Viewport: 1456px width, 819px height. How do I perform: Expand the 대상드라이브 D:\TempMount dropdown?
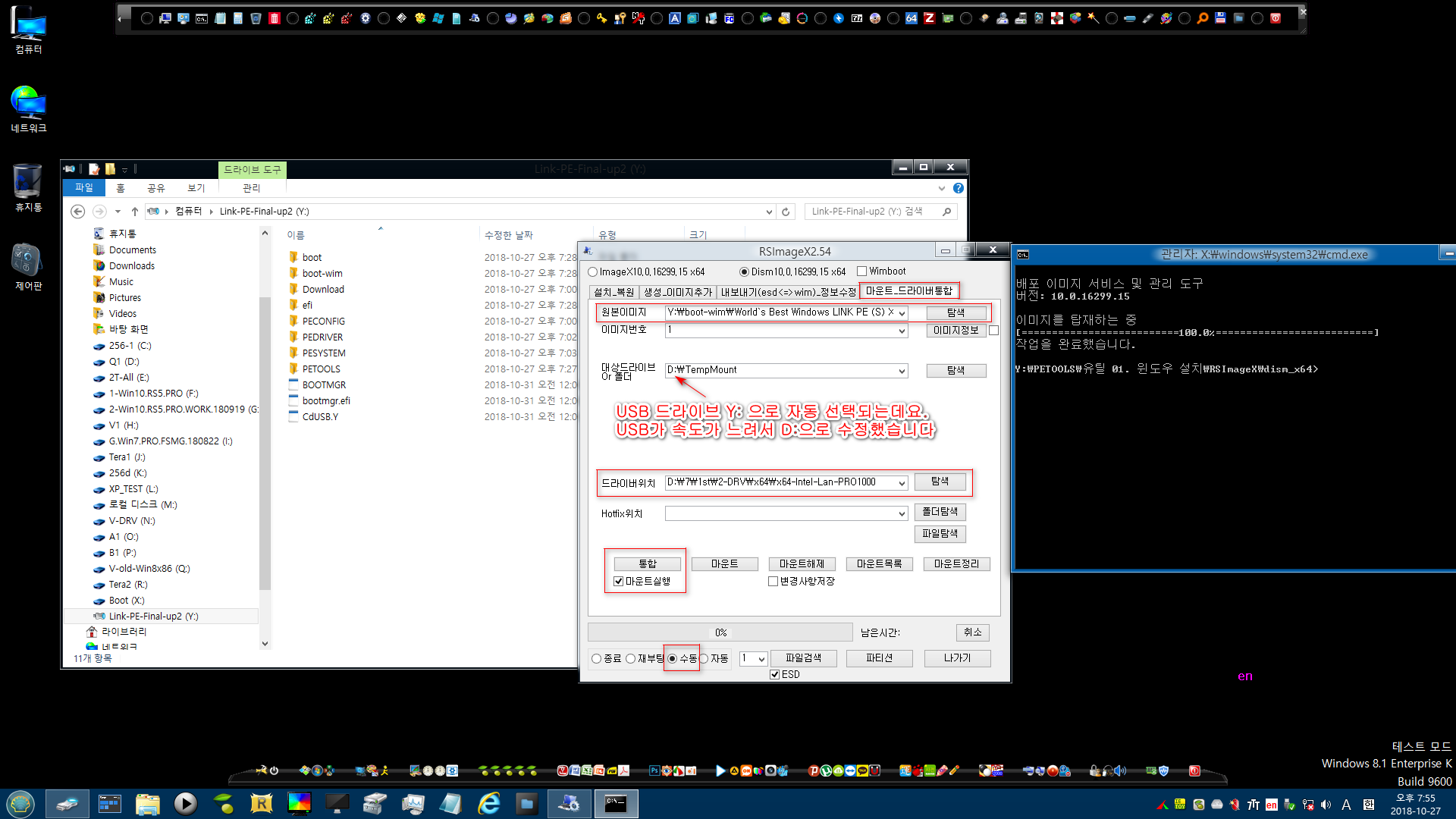(902, 371)
